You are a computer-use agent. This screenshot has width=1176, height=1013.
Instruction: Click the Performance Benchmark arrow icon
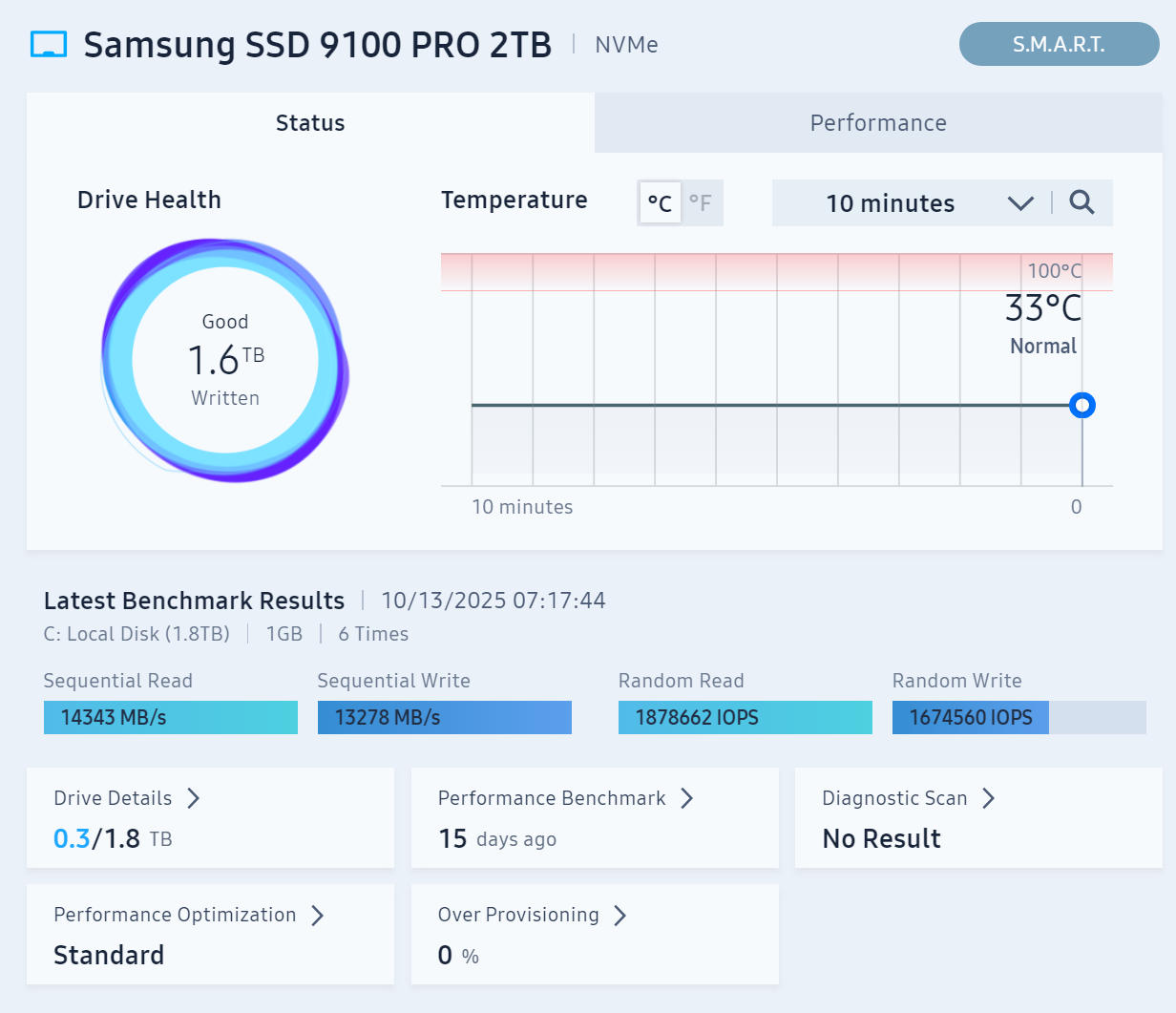pos(686,798)
